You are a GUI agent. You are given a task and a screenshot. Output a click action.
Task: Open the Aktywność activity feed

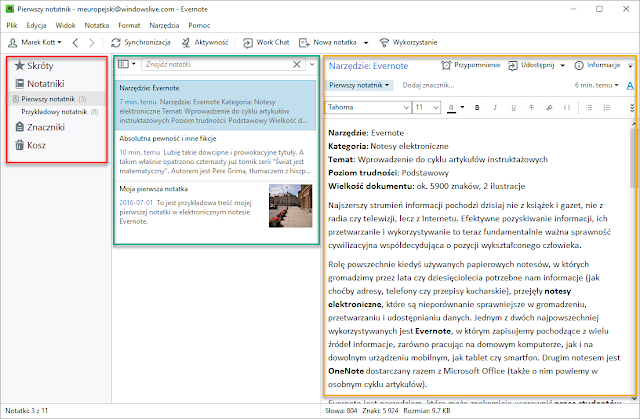(205, 42)
